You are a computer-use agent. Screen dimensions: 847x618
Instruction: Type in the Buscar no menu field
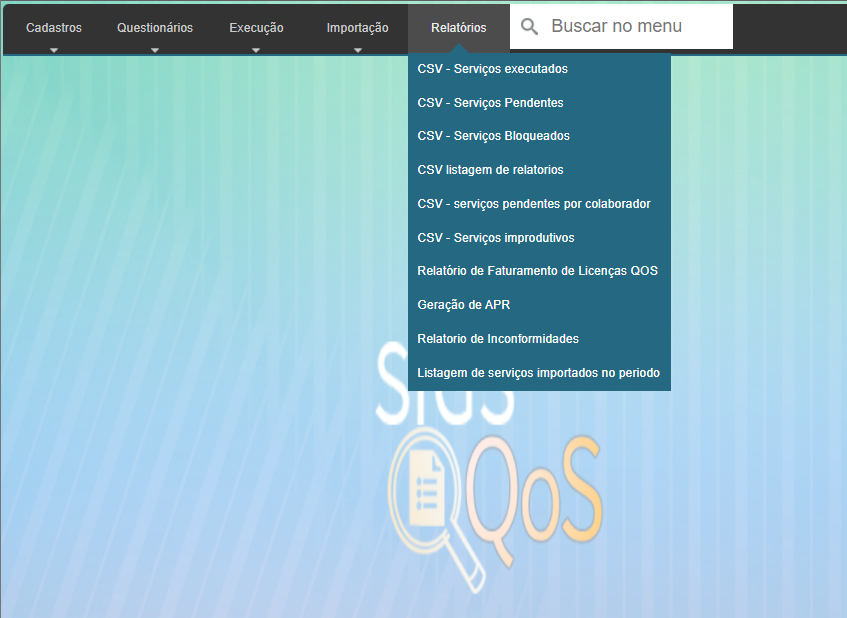click(635, 27)
